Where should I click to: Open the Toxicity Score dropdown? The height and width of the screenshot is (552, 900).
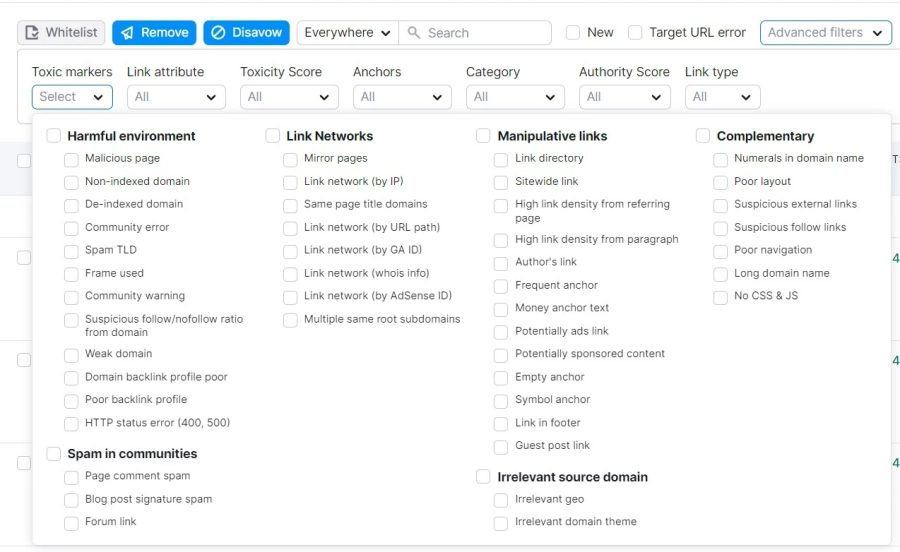pos(289,97)
